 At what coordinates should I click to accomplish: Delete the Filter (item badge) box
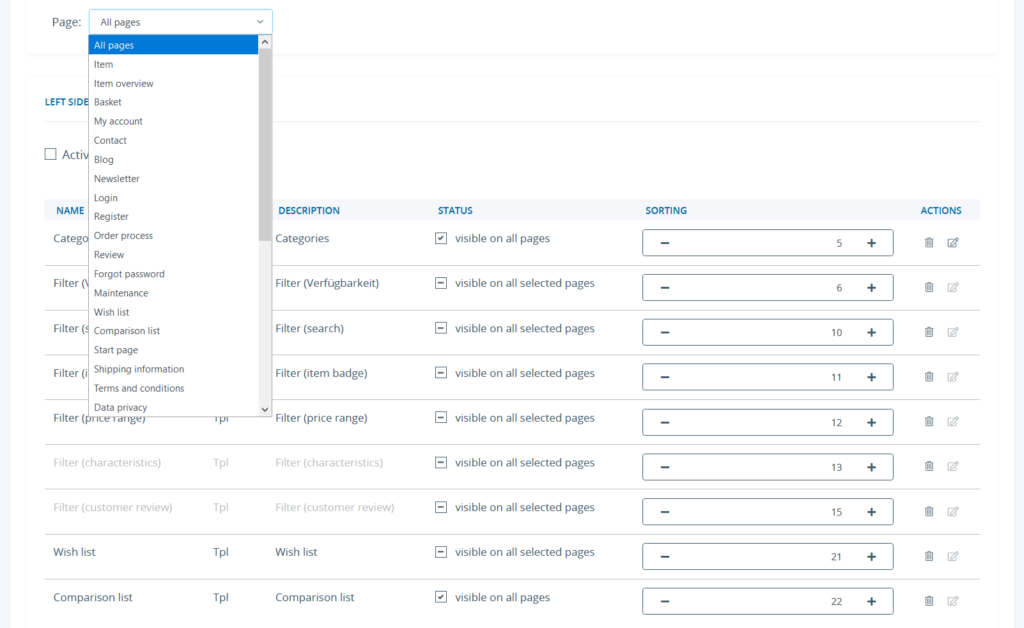click(x=928, y=376)
